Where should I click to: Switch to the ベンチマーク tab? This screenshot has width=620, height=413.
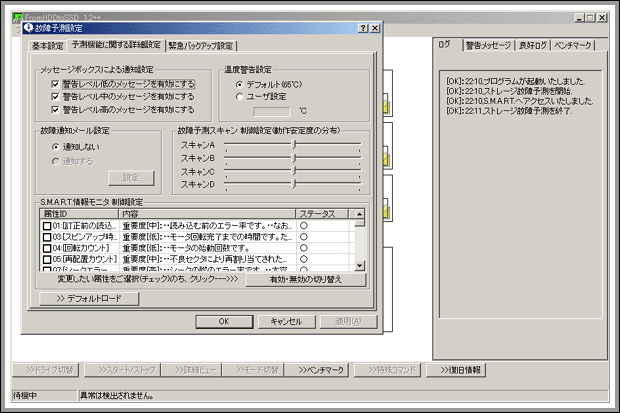pyautogui.click(x=573, y=45)
